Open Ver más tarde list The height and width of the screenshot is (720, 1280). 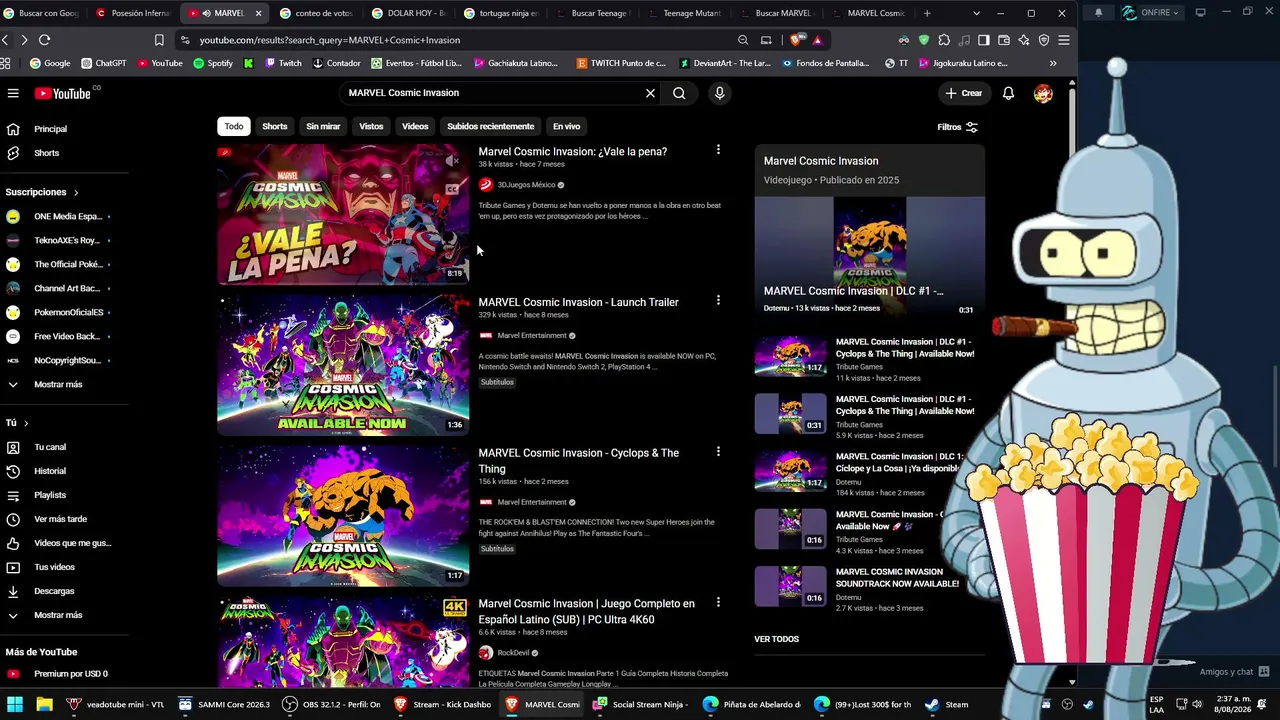tap(60, 519)
